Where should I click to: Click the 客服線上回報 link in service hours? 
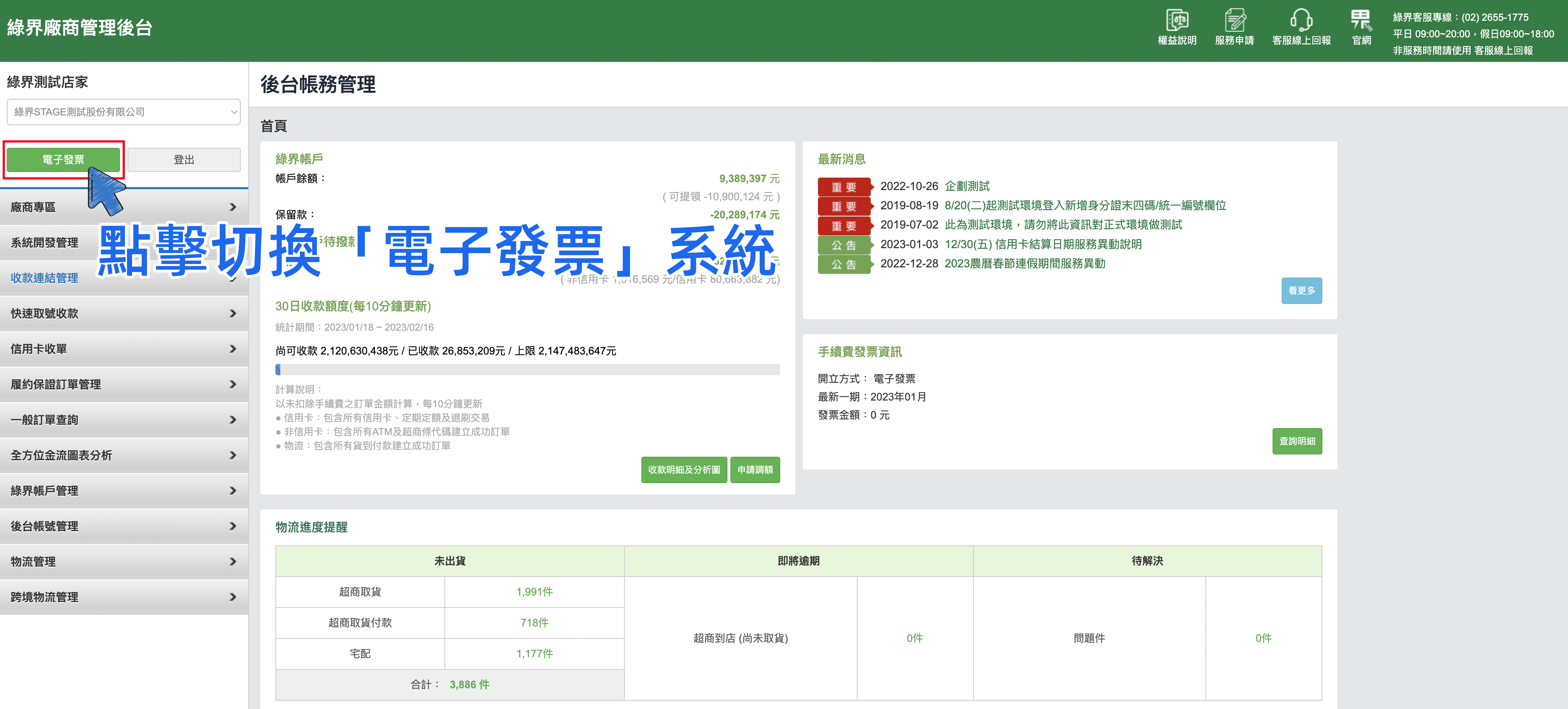(x=1503, y=51)
